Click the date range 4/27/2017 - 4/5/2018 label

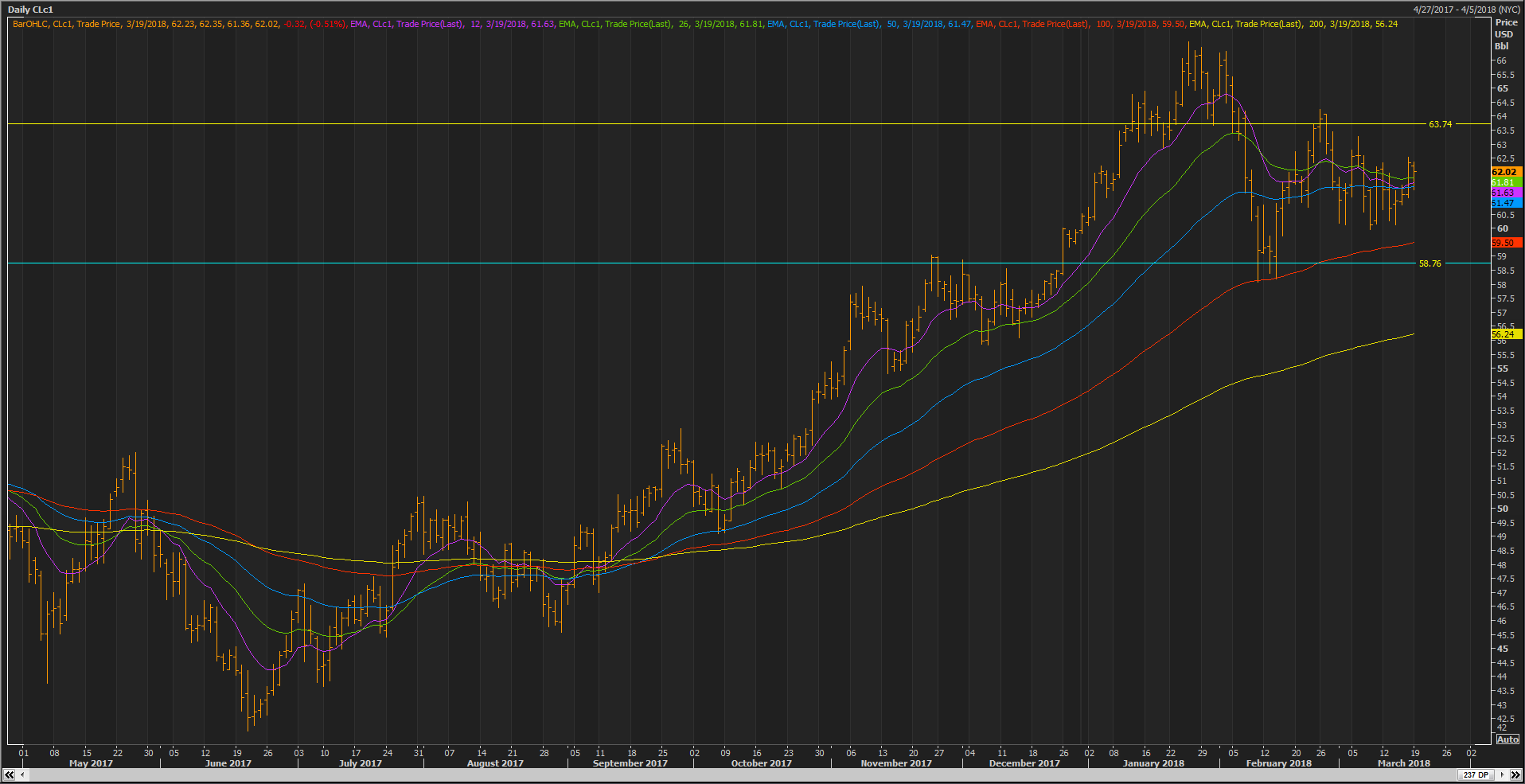tap(1467, 10)
